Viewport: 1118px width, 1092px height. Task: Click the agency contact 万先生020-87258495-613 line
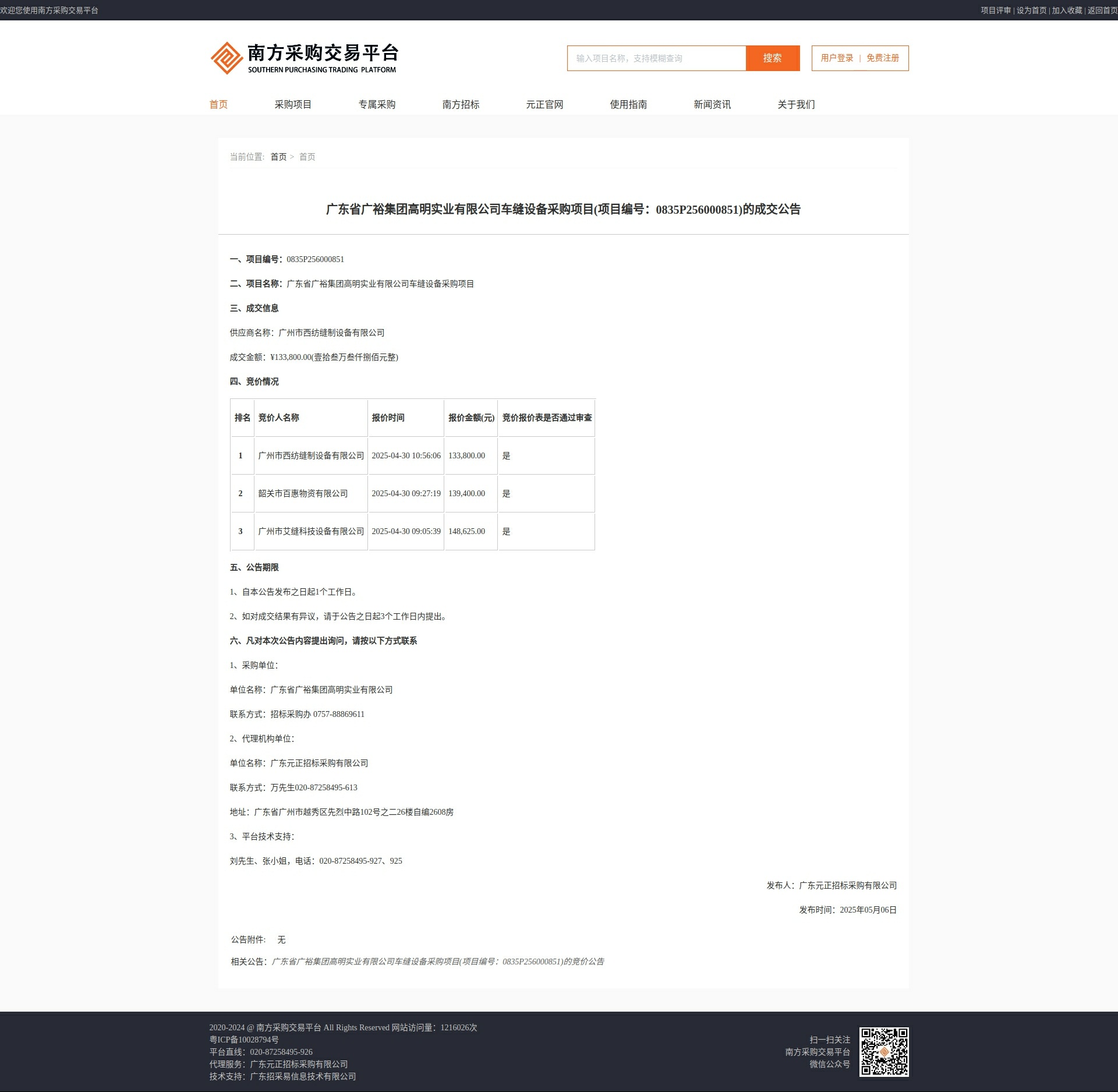click(x=293, y=788)
